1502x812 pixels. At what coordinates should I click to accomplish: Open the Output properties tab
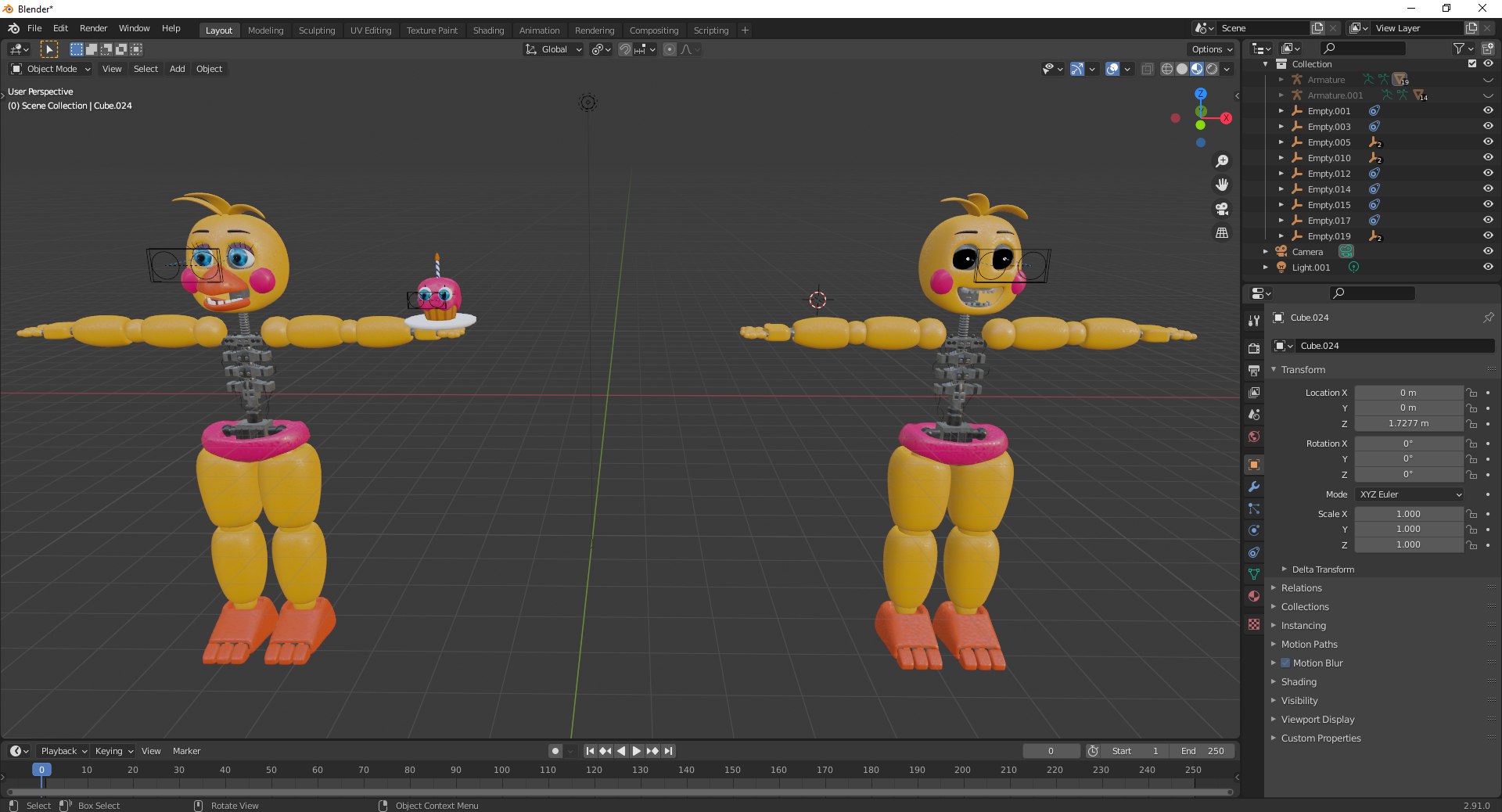point(1254,370)
